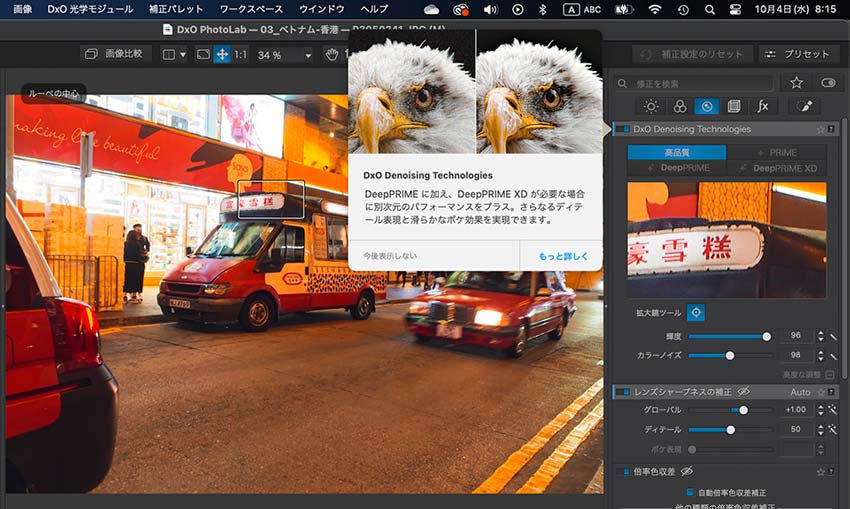Adjust the グローバル sharpness slider
This screenshot has height=509, width=850.
point(730,410)
